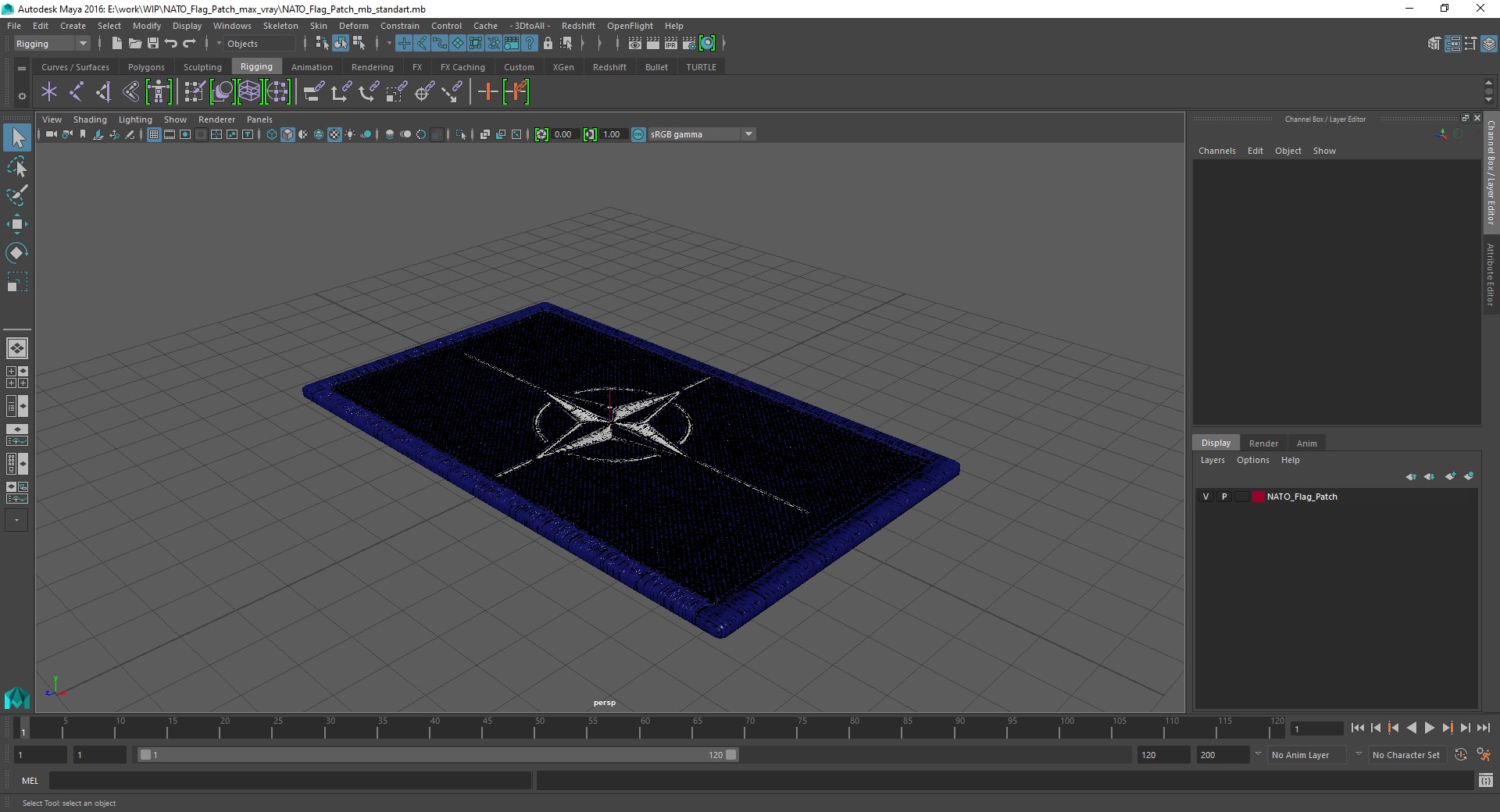
Task: Switch to Anim layer tab
Action: [1306, 443]
